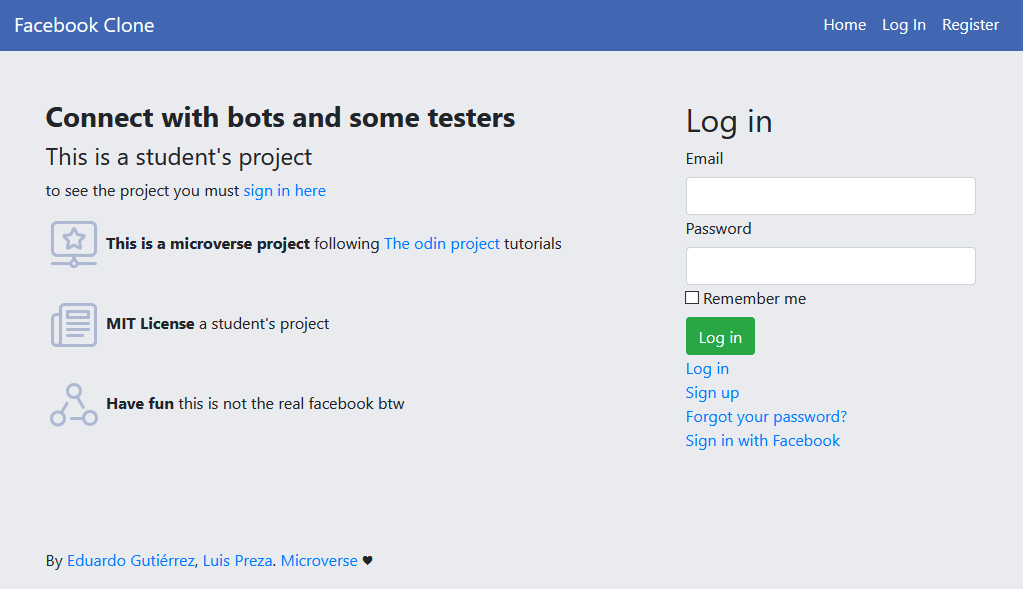Visit Luis Preza link in footer
This screenshot has width=1023, height=589.
click(237, 560)
